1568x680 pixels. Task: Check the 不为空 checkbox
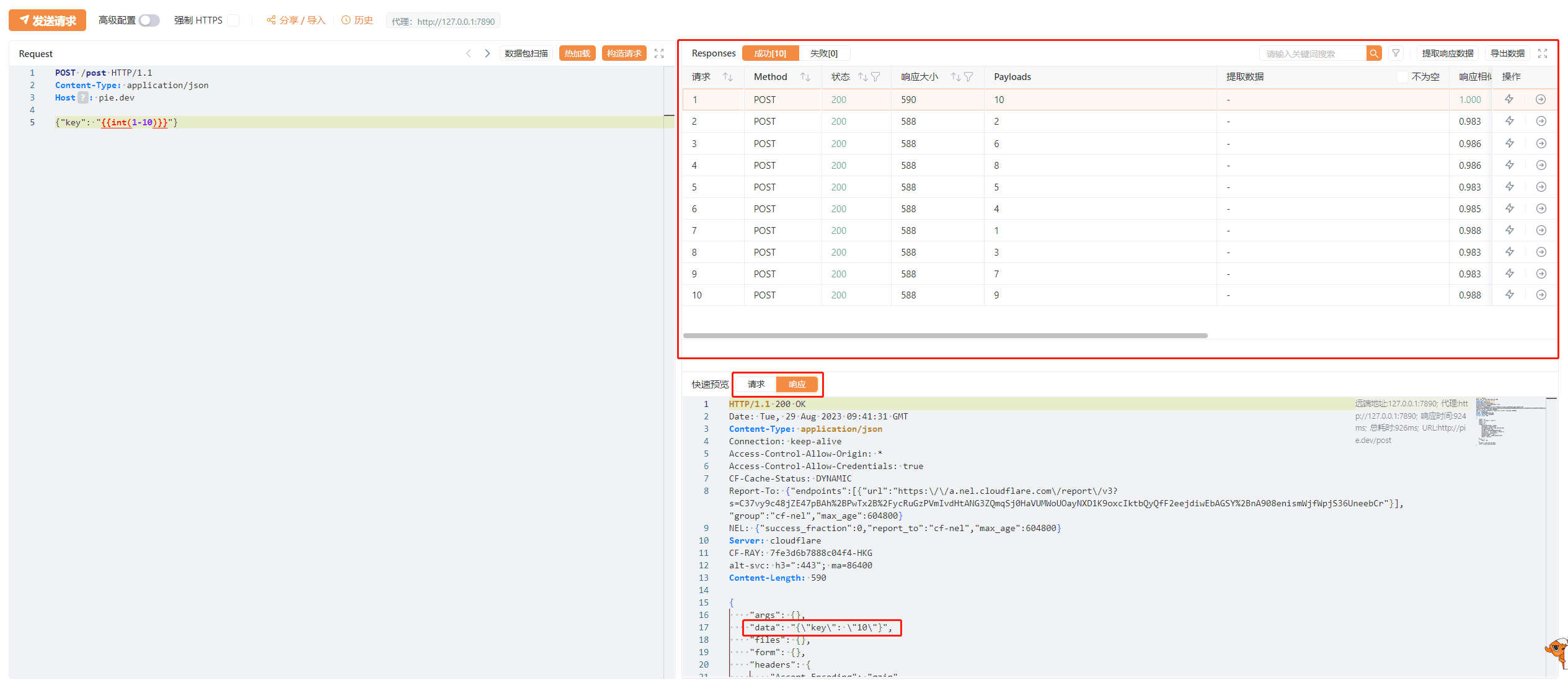[1402, 77]
